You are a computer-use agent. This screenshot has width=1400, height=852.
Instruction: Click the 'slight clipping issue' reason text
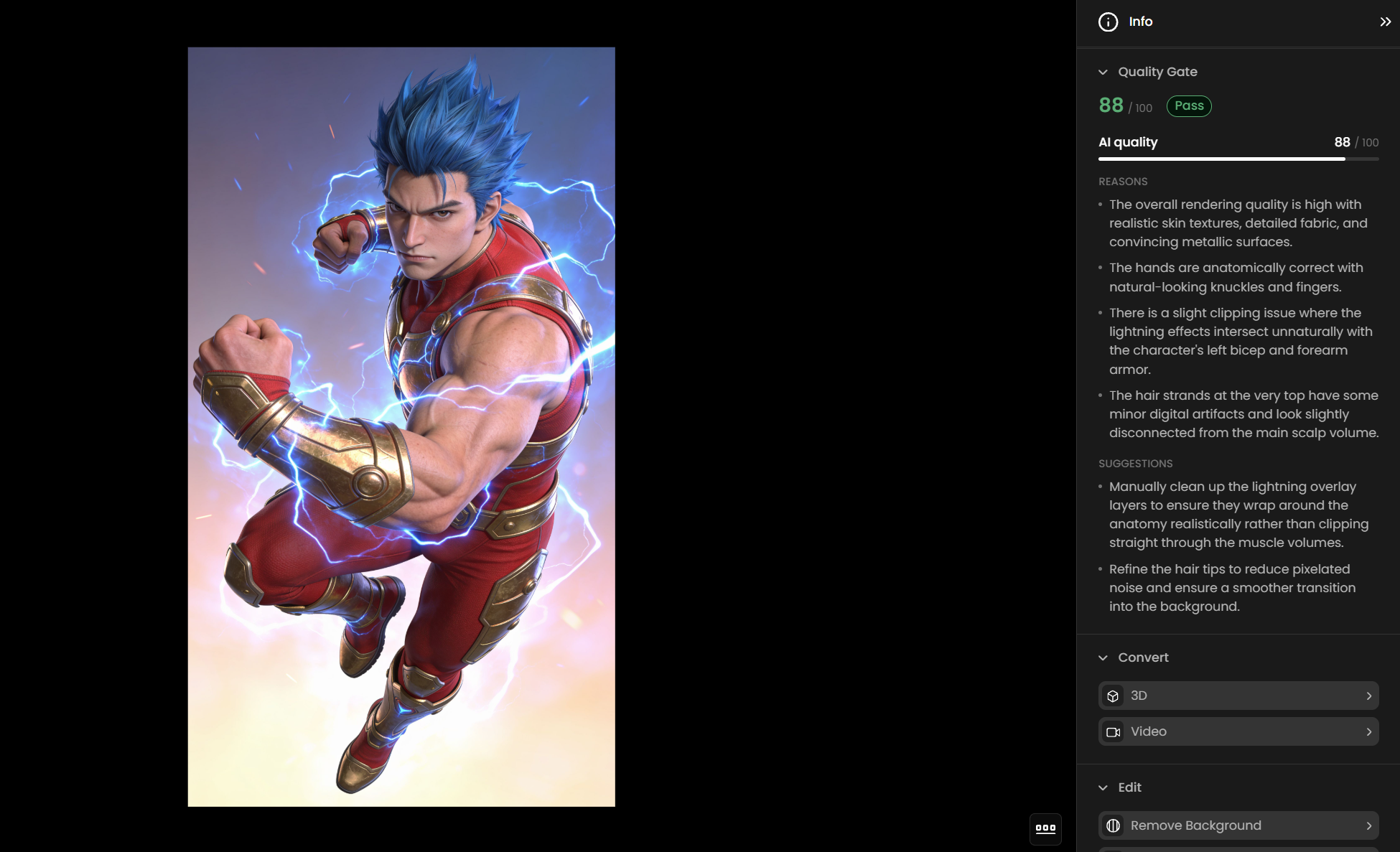[1241, 341]
